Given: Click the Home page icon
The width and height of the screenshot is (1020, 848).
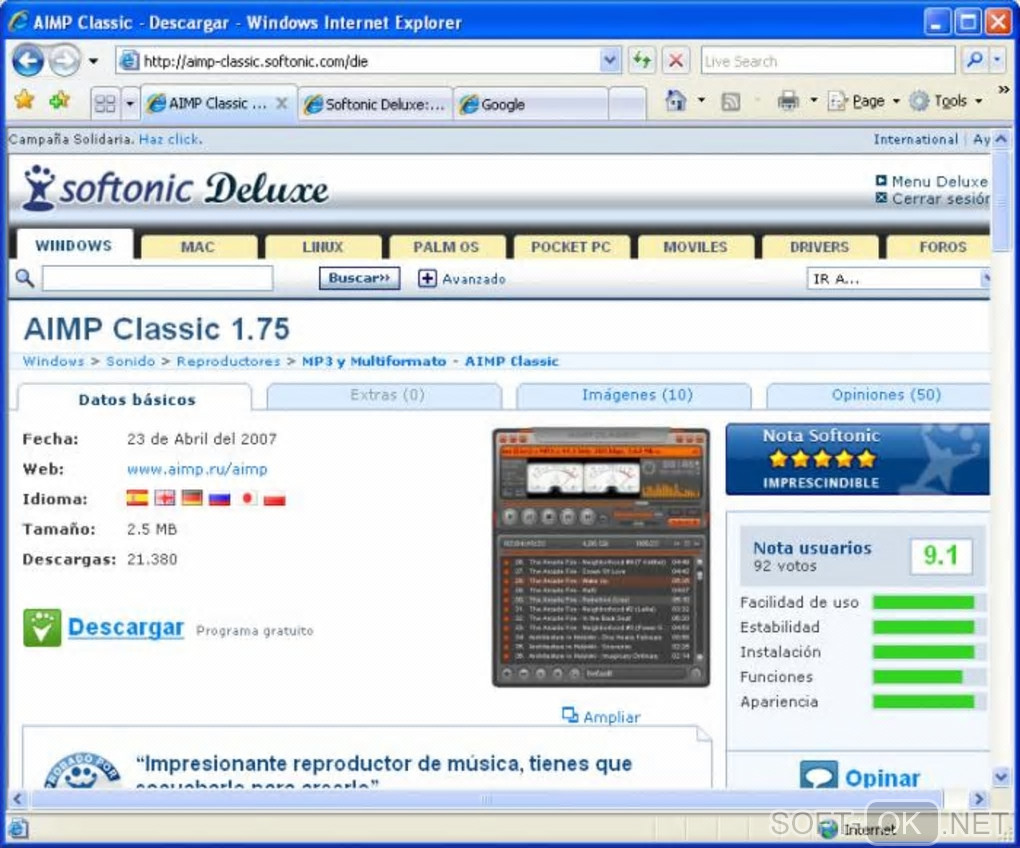Looking at the screenshot, I should pyautogui.click(x=676, y=101).
